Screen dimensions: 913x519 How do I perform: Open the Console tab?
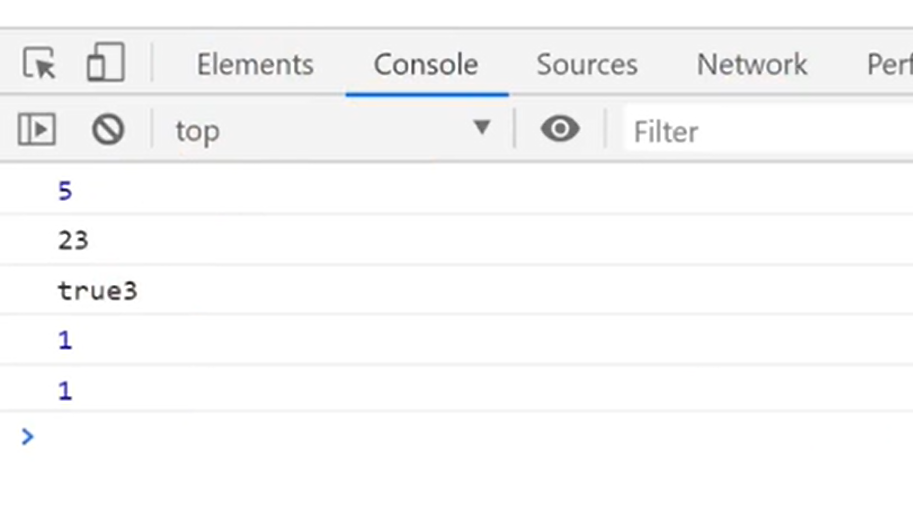tap(426, 65)
